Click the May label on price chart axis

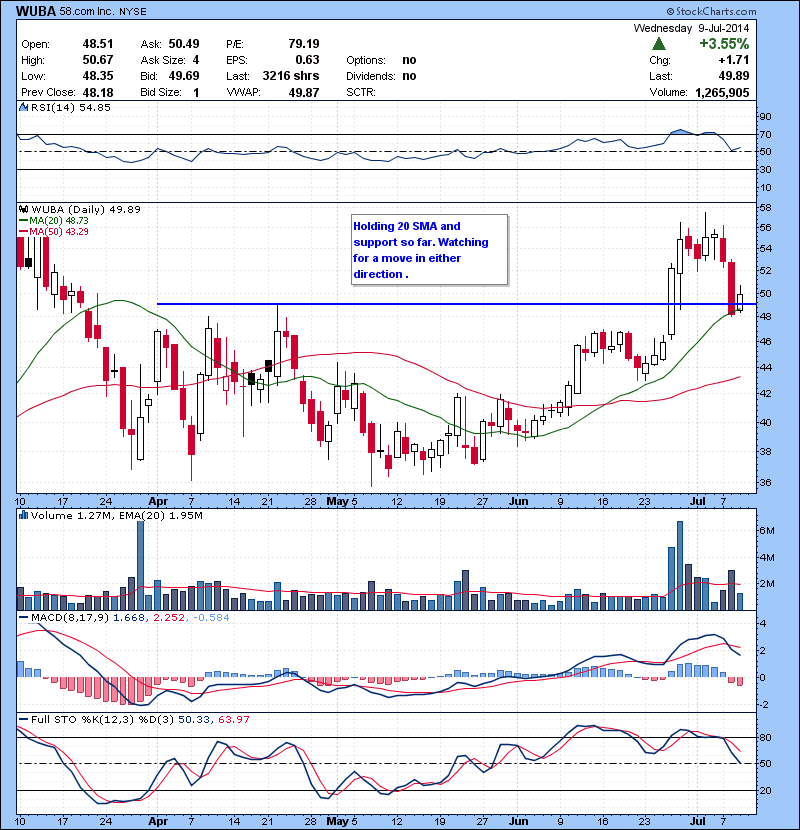tap(337, 501)
